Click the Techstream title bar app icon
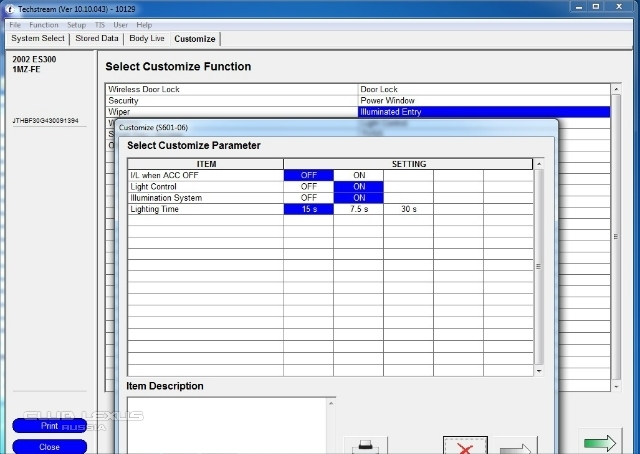 (x=9, y=9)
